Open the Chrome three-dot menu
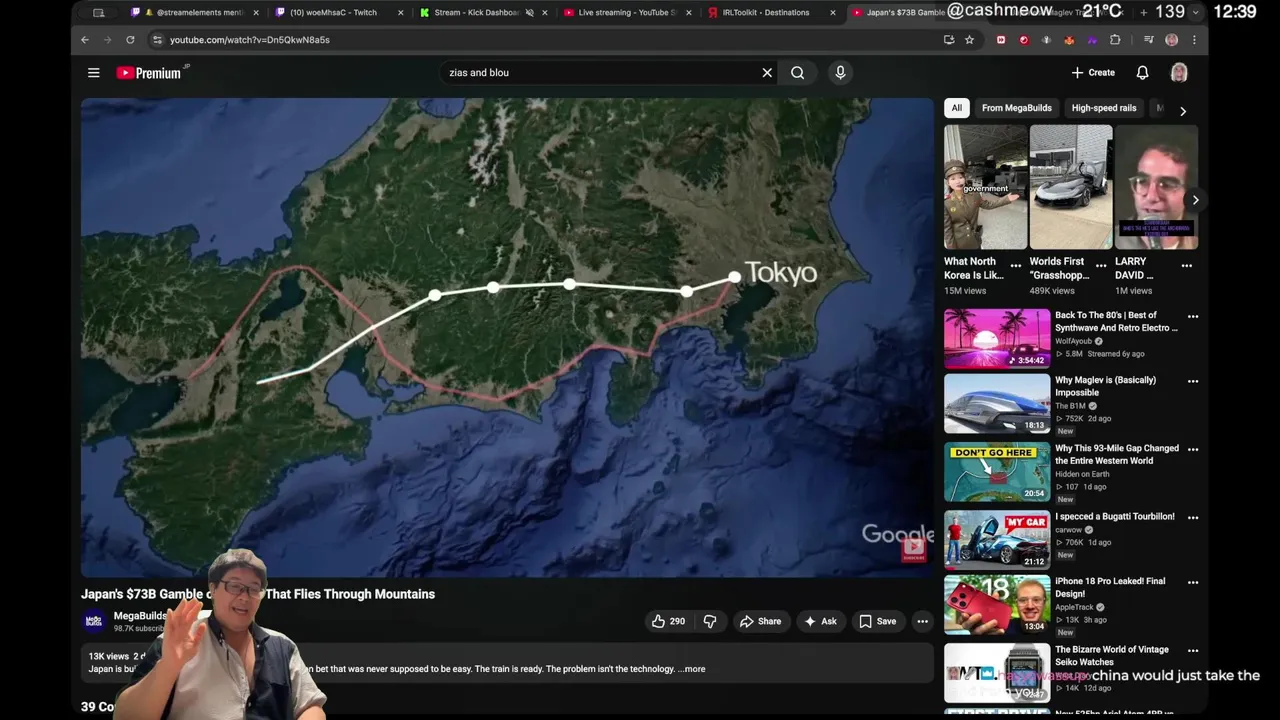The image size is (1280, 720). (1194, 40)
